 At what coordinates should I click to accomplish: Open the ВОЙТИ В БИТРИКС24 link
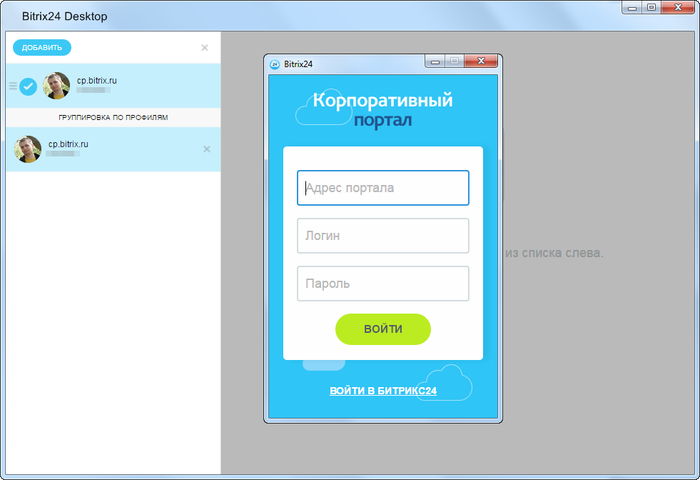[383, 391]
